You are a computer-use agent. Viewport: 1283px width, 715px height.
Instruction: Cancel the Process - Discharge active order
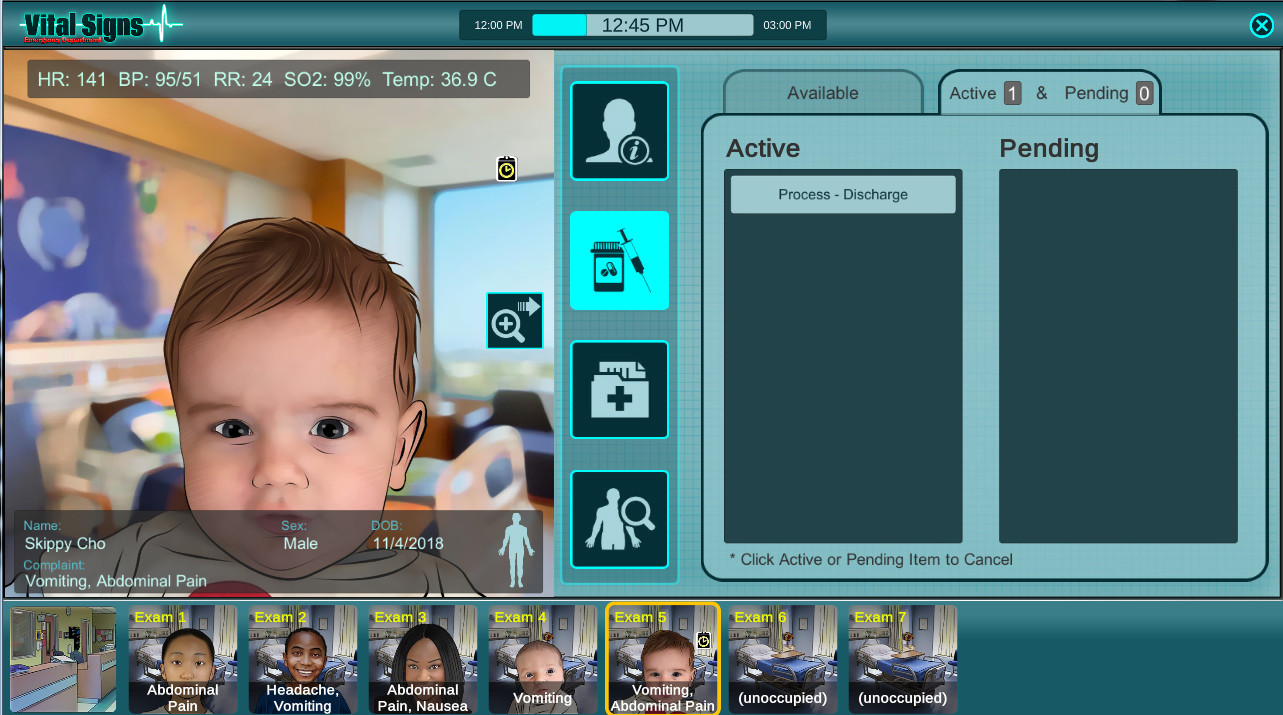(x=842, y=194)
